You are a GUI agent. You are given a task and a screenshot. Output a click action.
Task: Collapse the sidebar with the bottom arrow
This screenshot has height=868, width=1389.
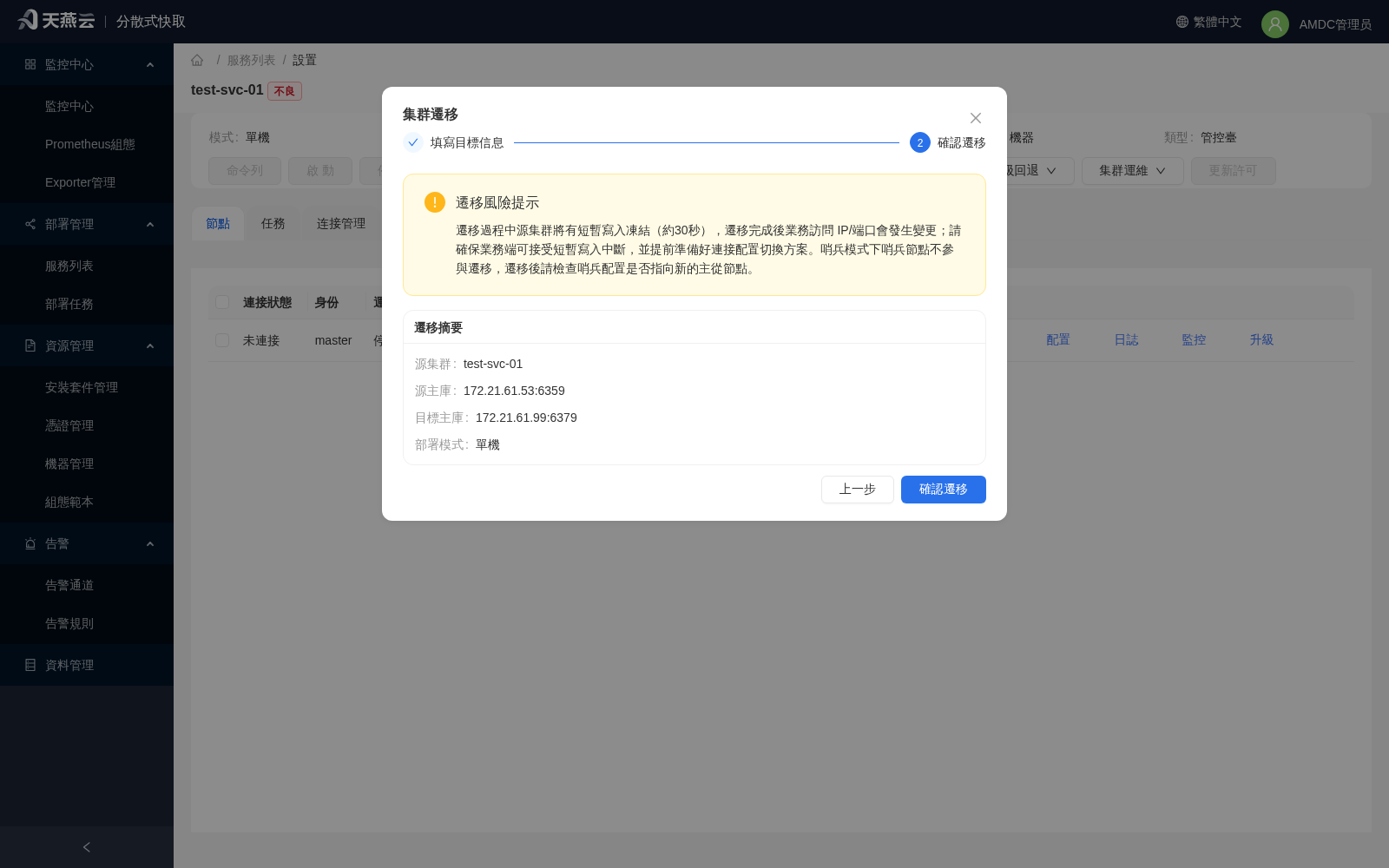click(x=87, y=847)
